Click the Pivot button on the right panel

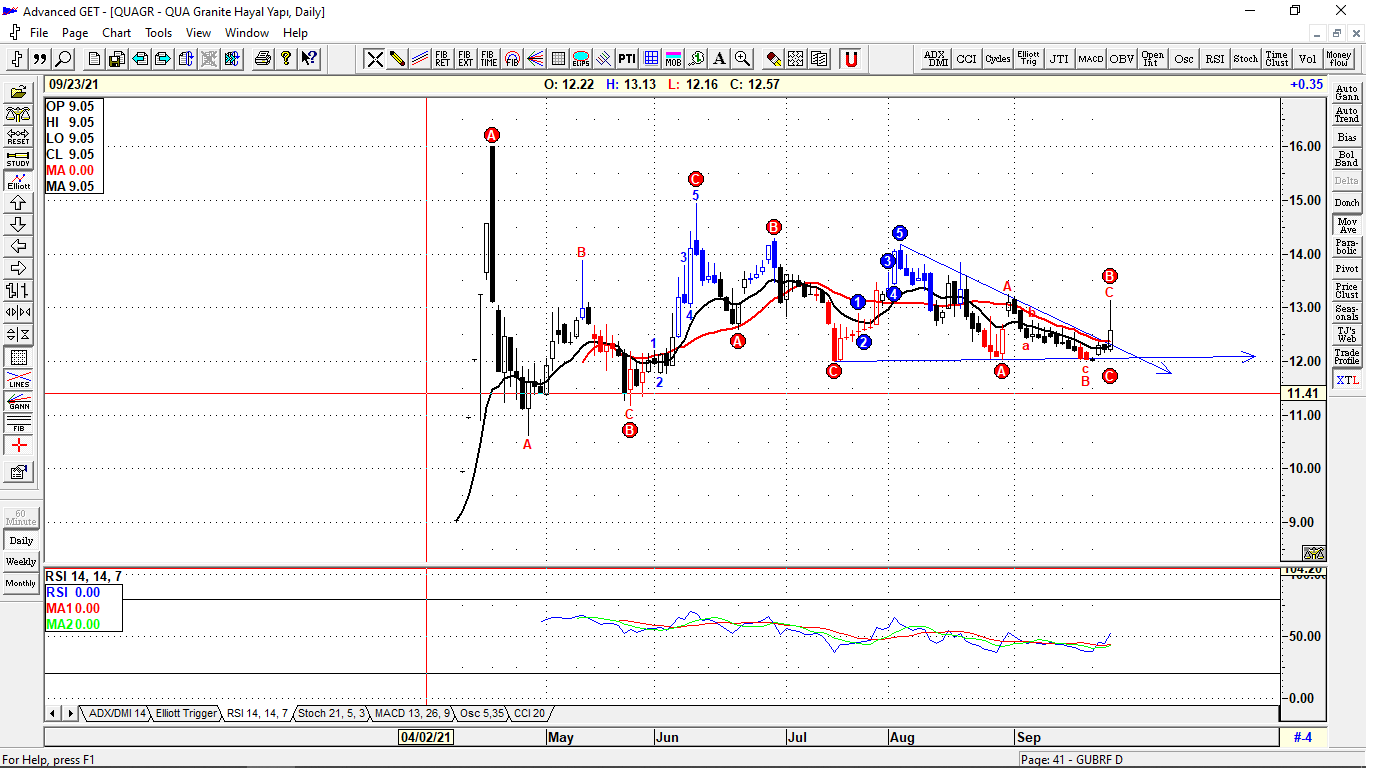[x=1347, y=269]
